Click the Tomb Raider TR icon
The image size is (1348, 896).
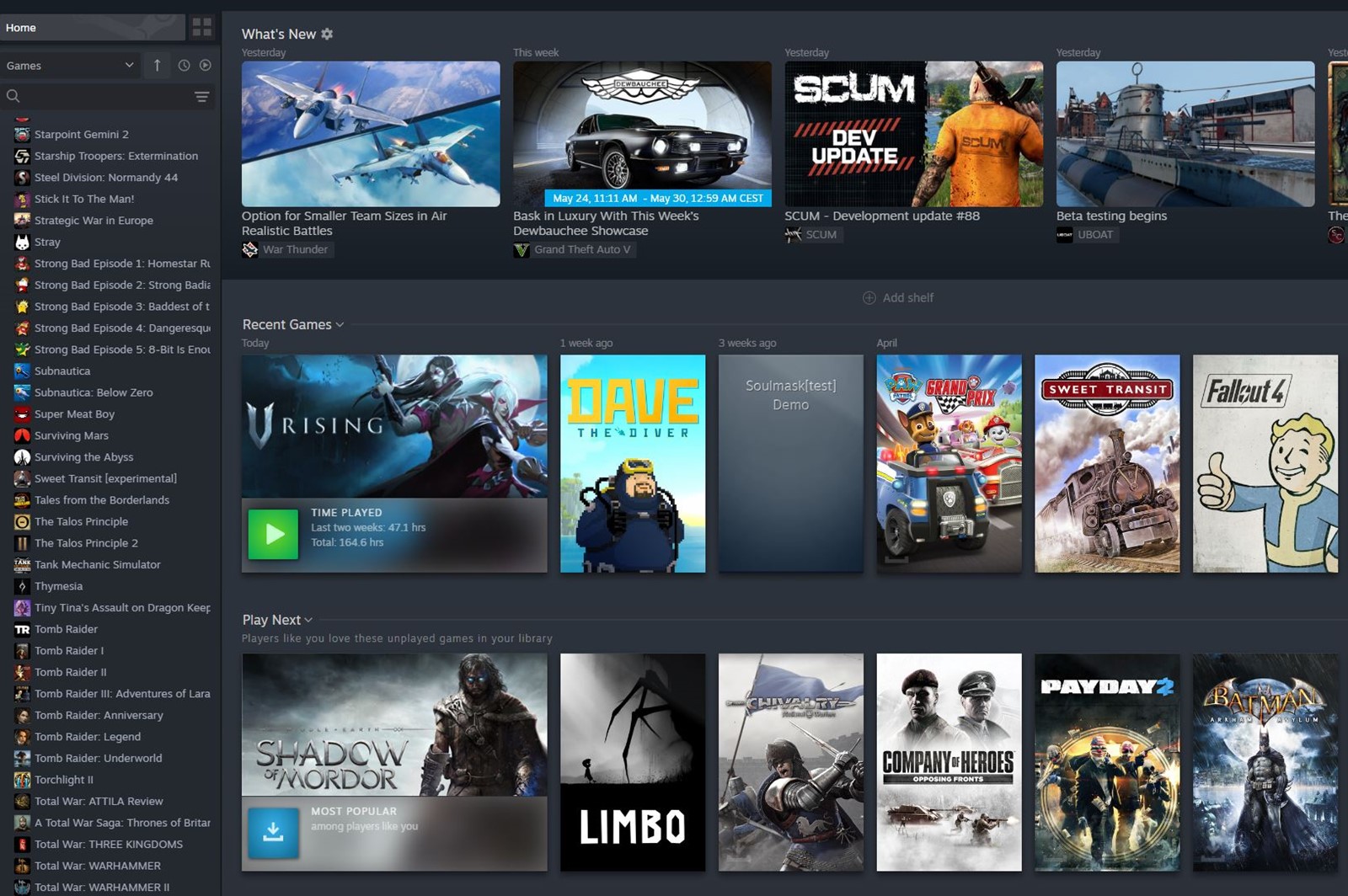pos(22,629)
